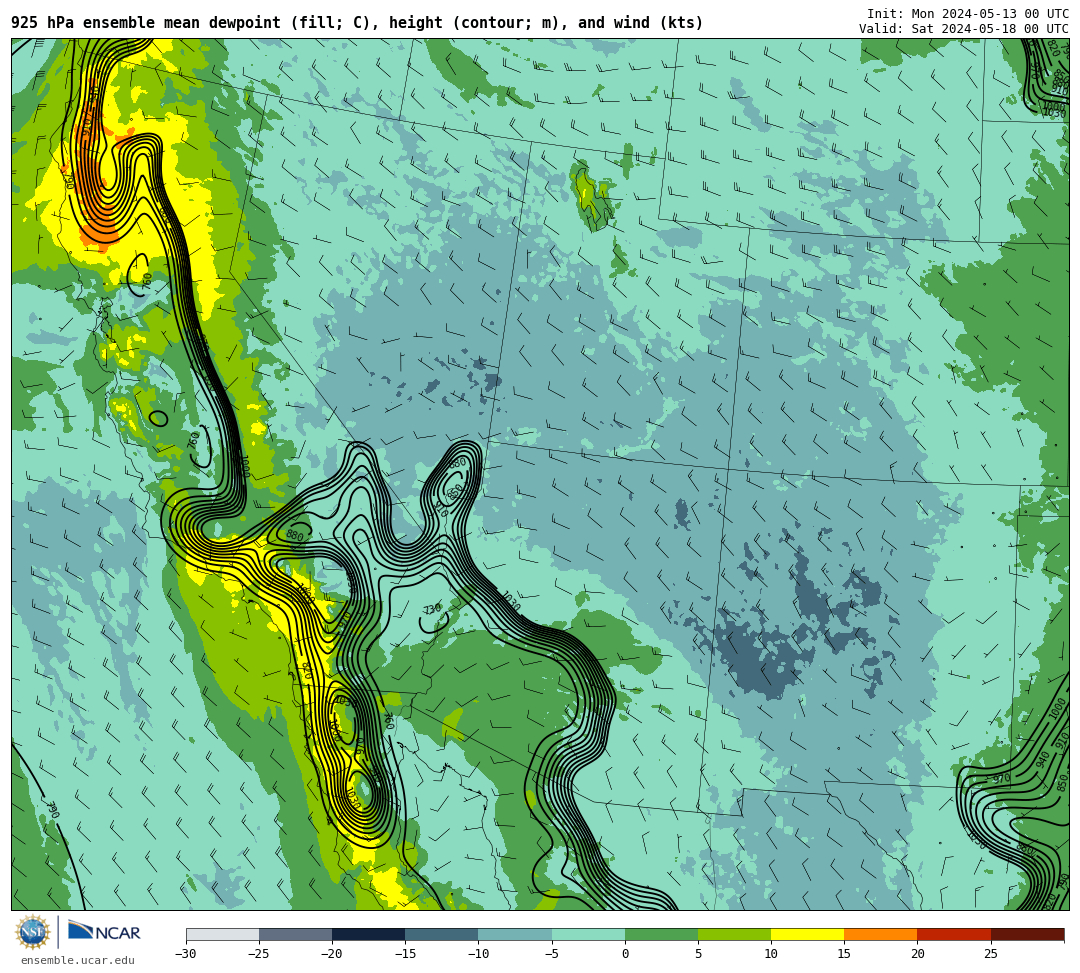Click the −25 colorbar tick label
The width and height of the screenshot is (1080, 973).
click(259, 954)
